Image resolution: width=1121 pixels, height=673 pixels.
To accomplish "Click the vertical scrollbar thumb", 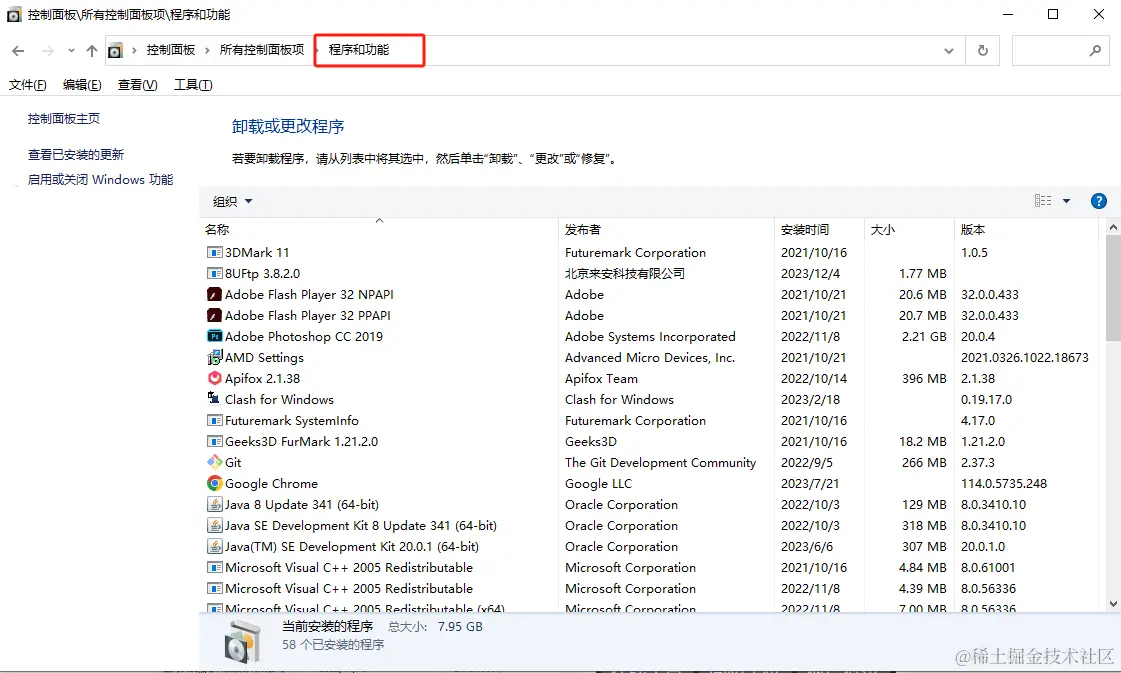I will (1113, 290).
